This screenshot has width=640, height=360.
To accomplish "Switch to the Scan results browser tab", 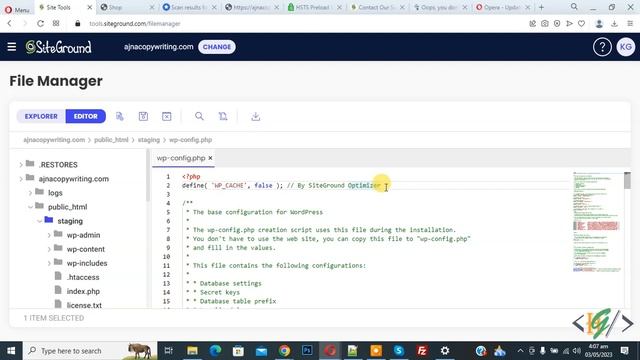I will 189,7.
